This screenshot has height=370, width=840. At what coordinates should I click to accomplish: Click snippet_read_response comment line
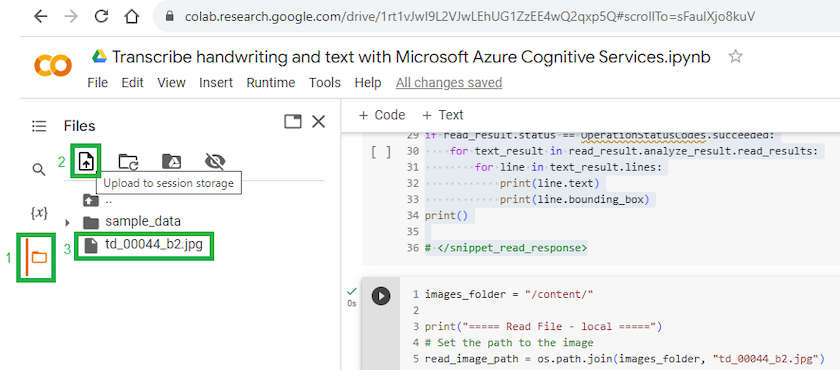506,248
